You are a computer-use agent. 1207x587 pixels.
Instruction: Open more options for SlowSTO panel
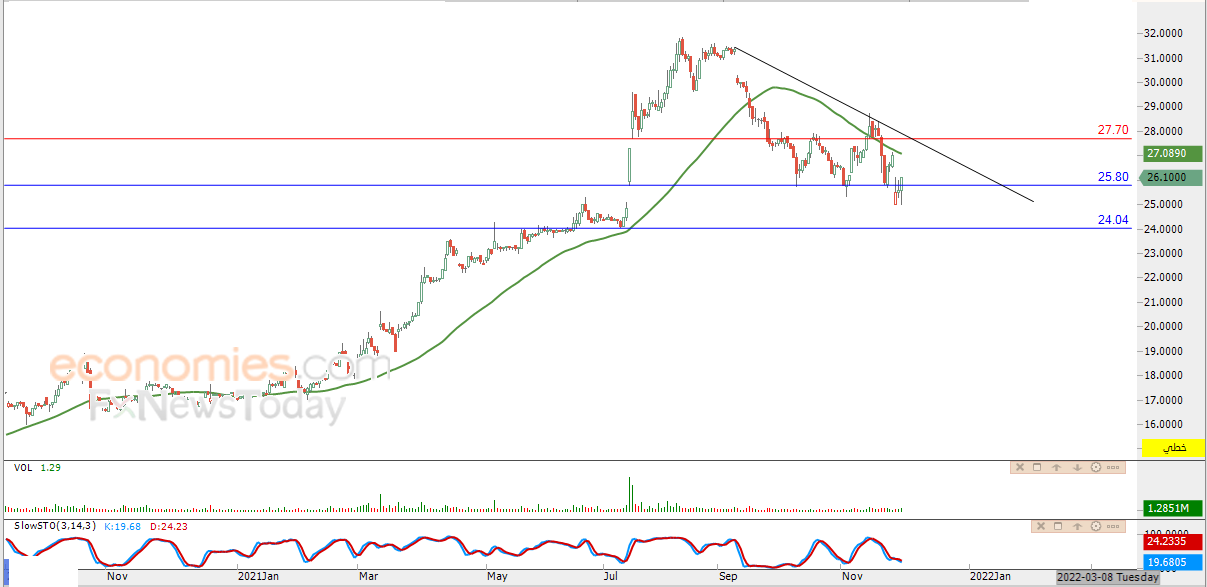(x=1113, y=526)
